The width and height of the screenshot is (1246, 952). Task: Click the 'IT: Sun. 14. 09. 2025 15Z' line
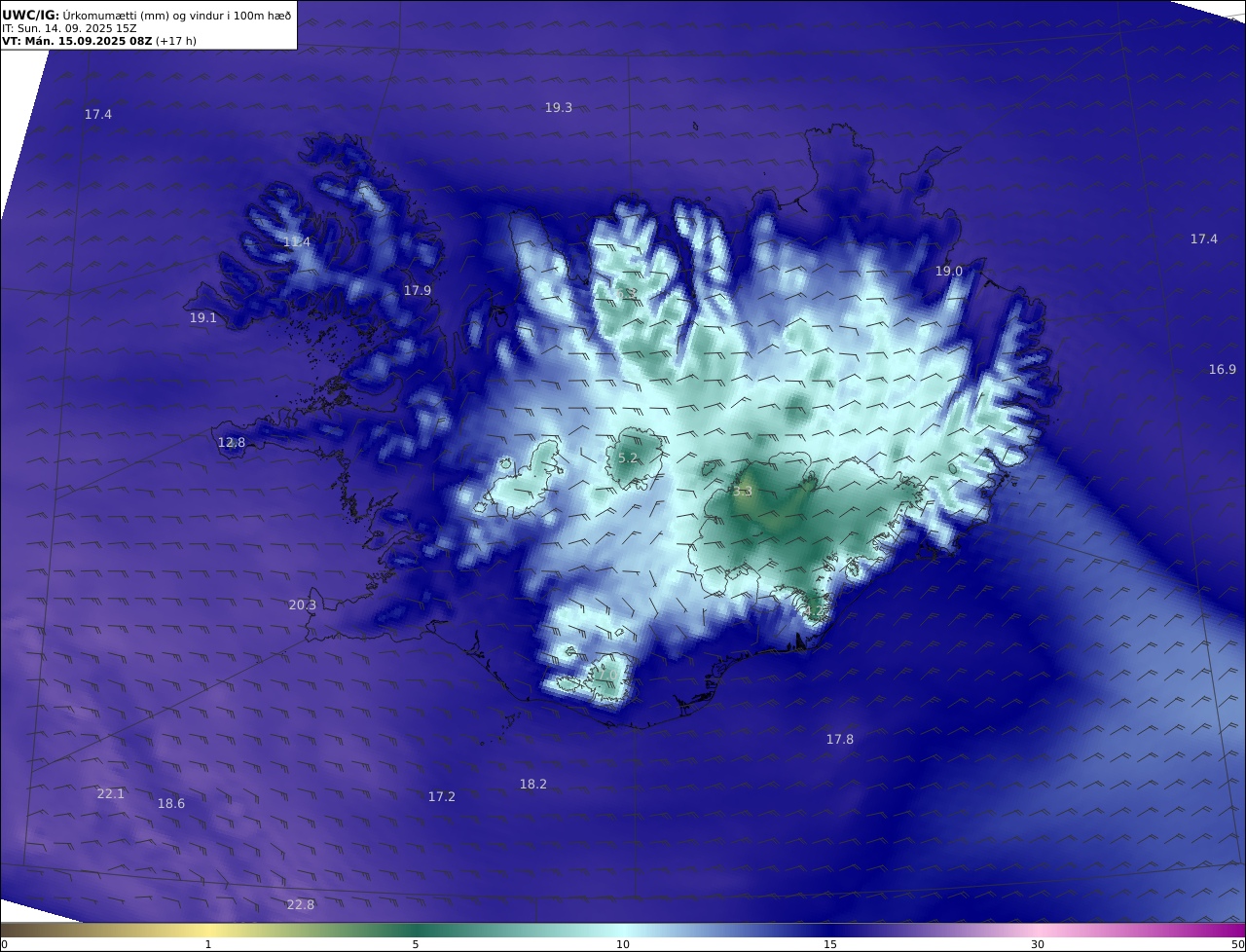point(69,28)
